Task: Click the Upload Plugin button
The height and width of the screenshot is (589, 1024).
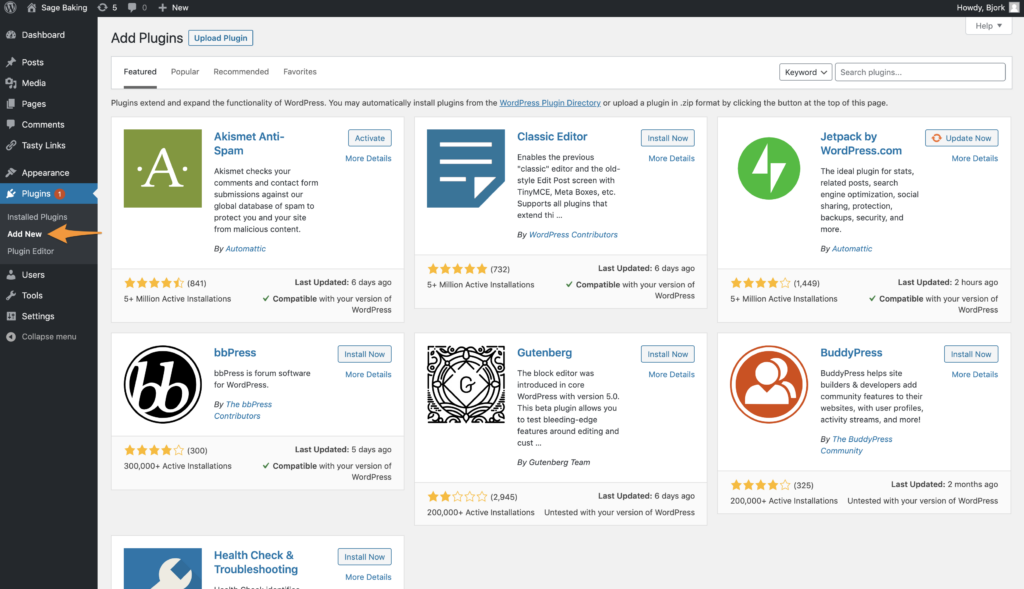Action: point(221,38)
